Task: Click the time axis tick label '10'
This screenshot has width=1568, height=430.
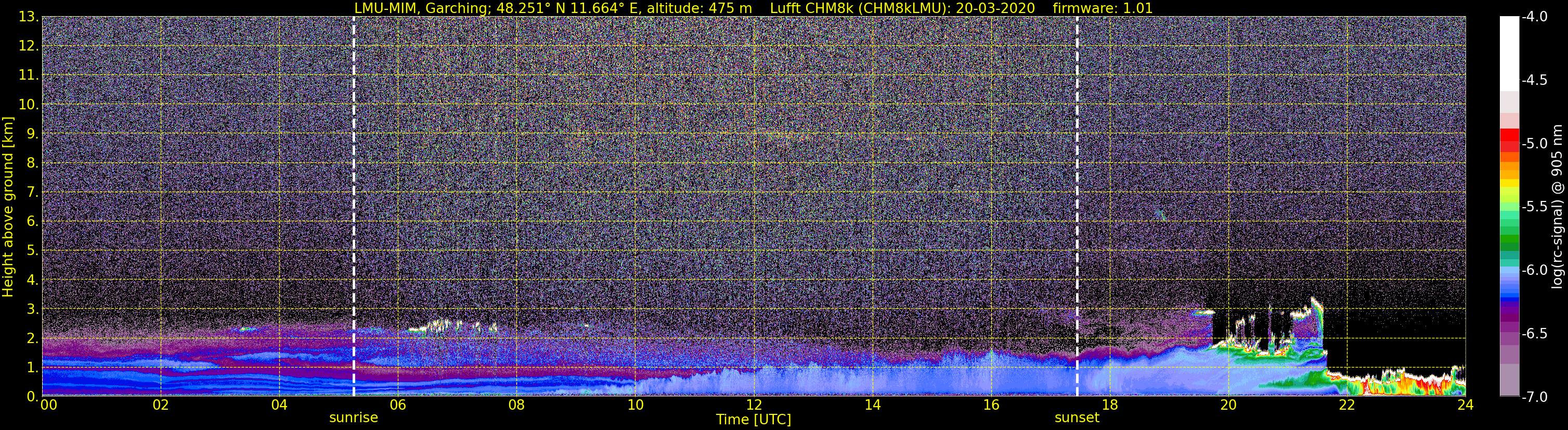Action: 635,406
